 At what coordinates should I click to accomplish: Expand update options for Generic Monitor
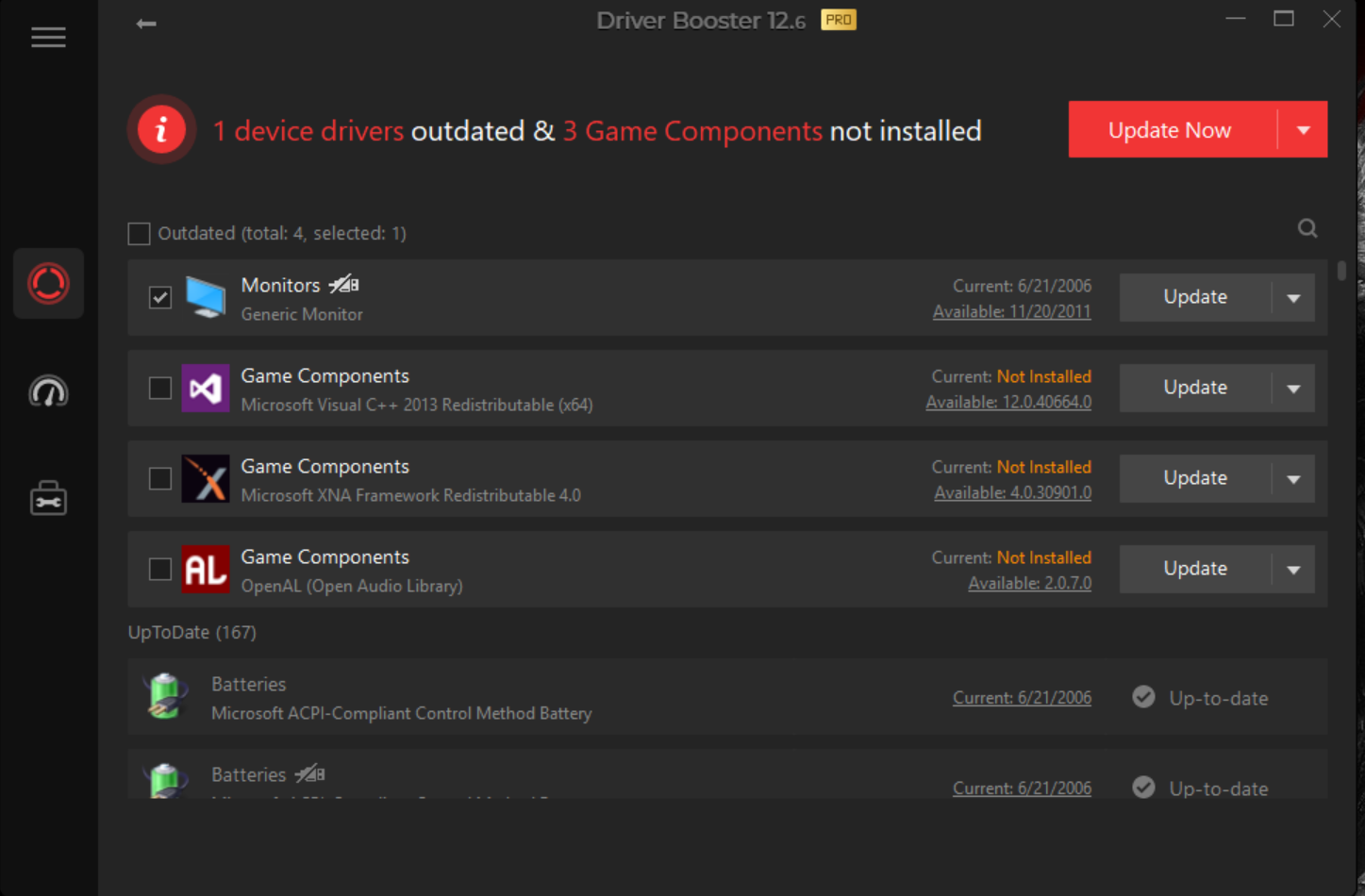(x=1293, y=298)
